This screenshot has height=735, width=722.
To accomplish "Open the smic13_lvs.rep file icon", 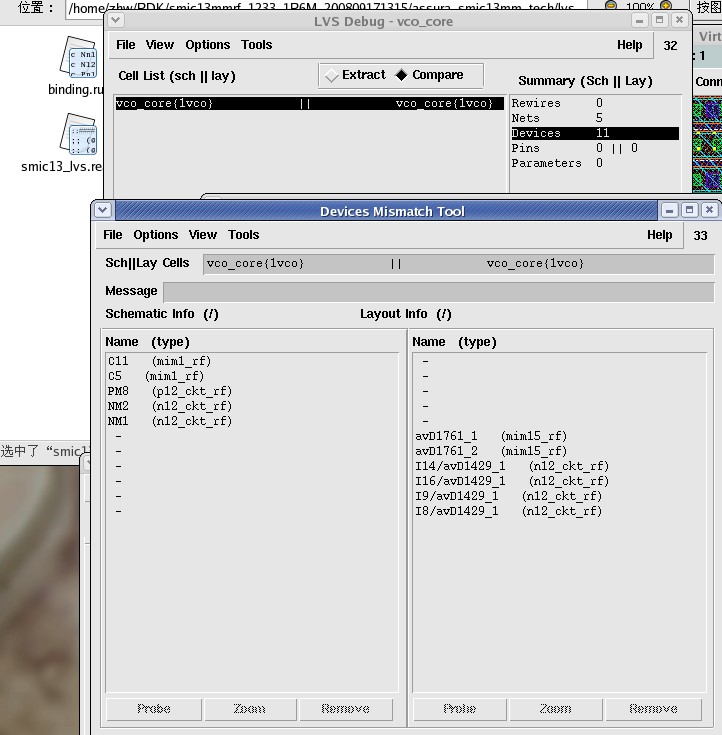I will click(x=78, y=134).
